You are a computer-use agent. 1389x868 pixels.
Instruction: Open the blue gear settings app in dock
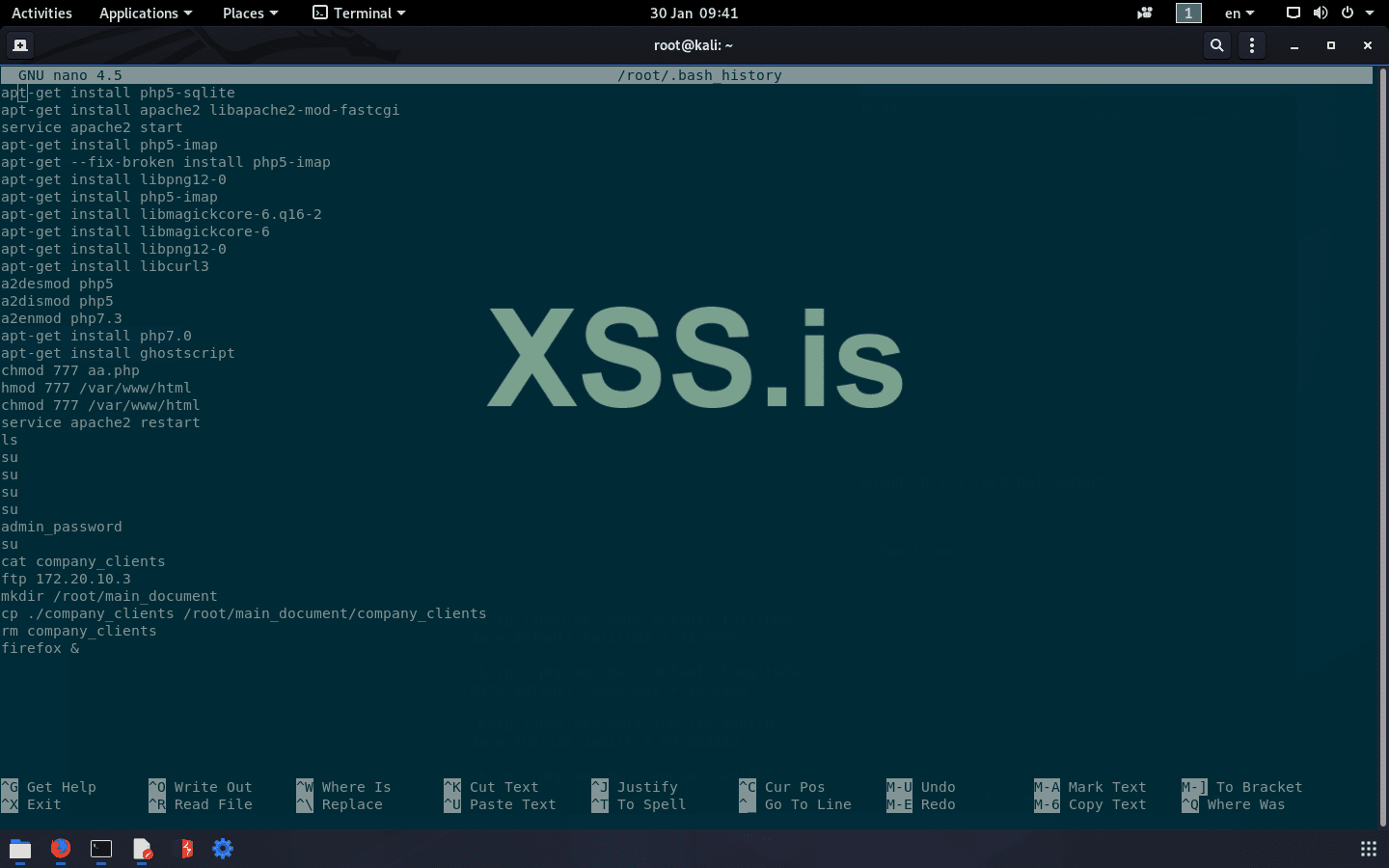click(x=223, y=849)
